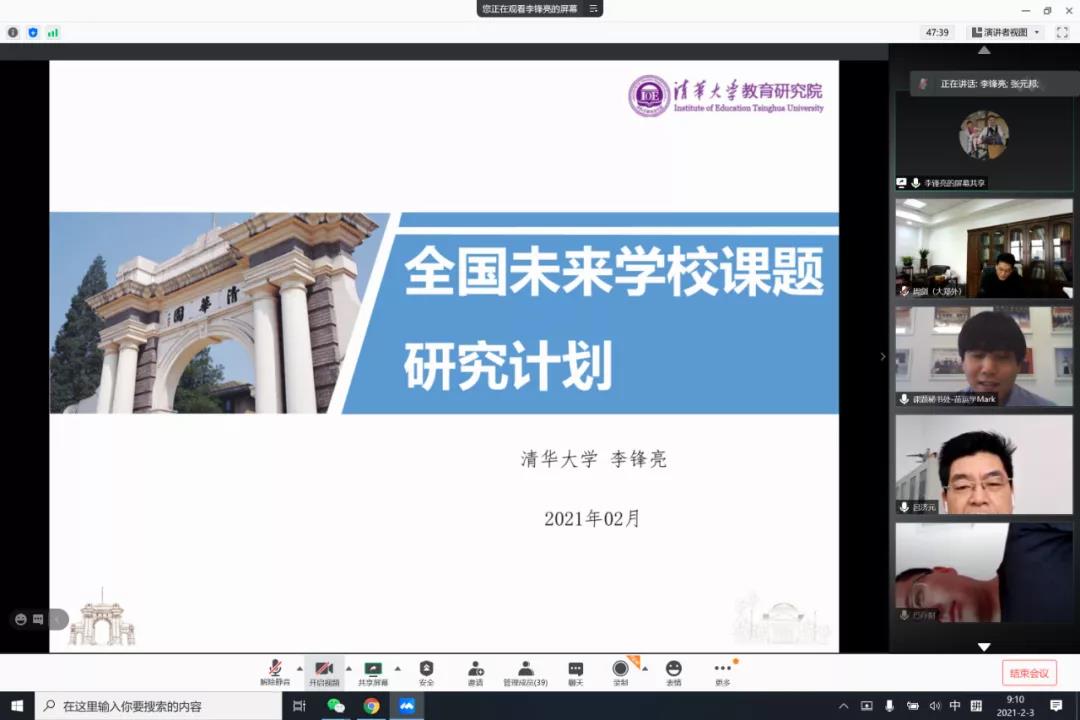The width and height of the screenshot is (1080, 720).
Task: Click chat bubble icon on floating left widget
Action: (x=38, y=619)
